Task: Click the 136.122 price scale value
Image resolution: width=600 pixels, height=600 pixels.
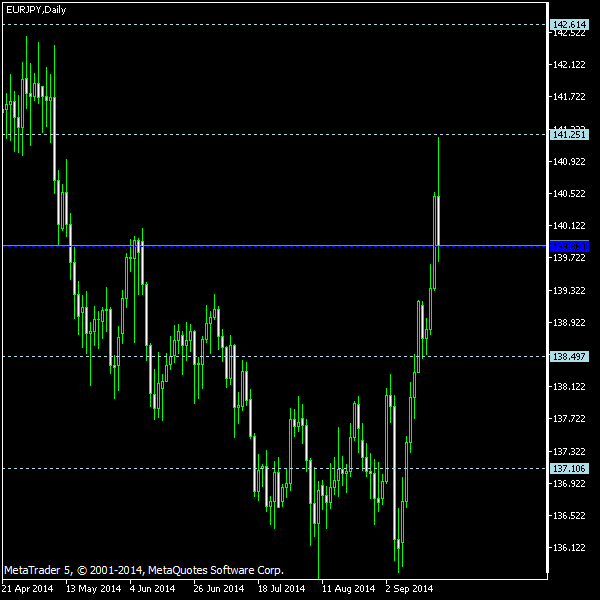Action: 569,548
